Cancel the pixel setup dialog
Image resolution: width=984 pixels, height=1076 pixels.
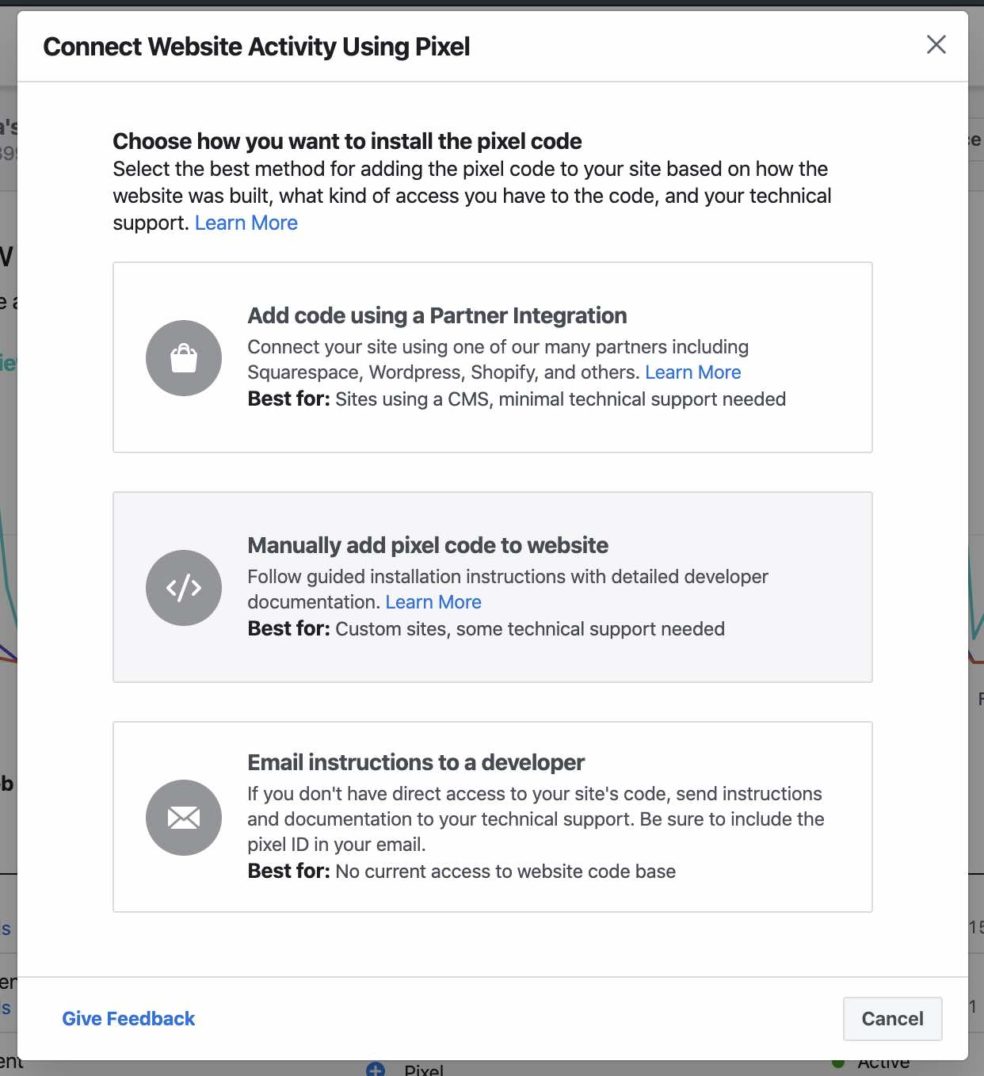(891, 1018)
